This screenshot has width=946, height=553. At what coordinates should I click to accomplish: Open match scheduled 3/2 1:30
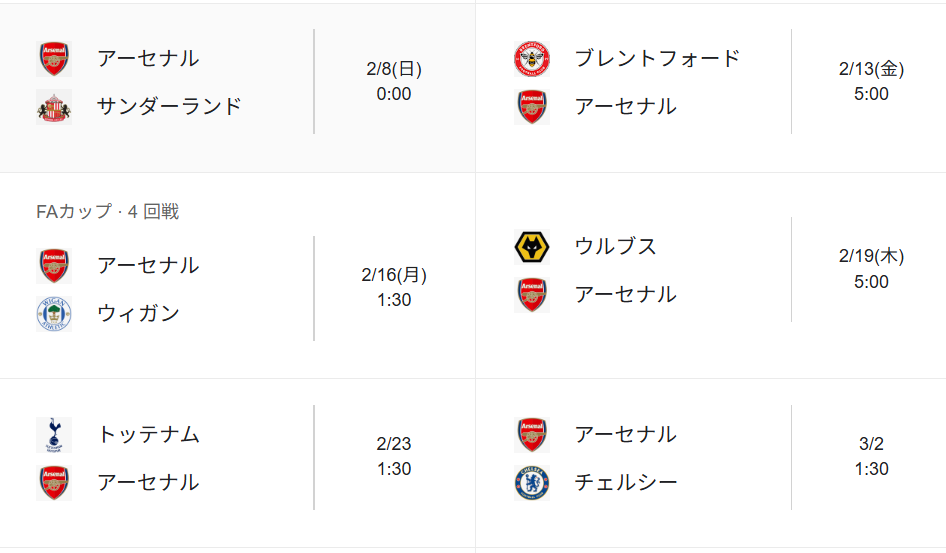tap(871, 457)
